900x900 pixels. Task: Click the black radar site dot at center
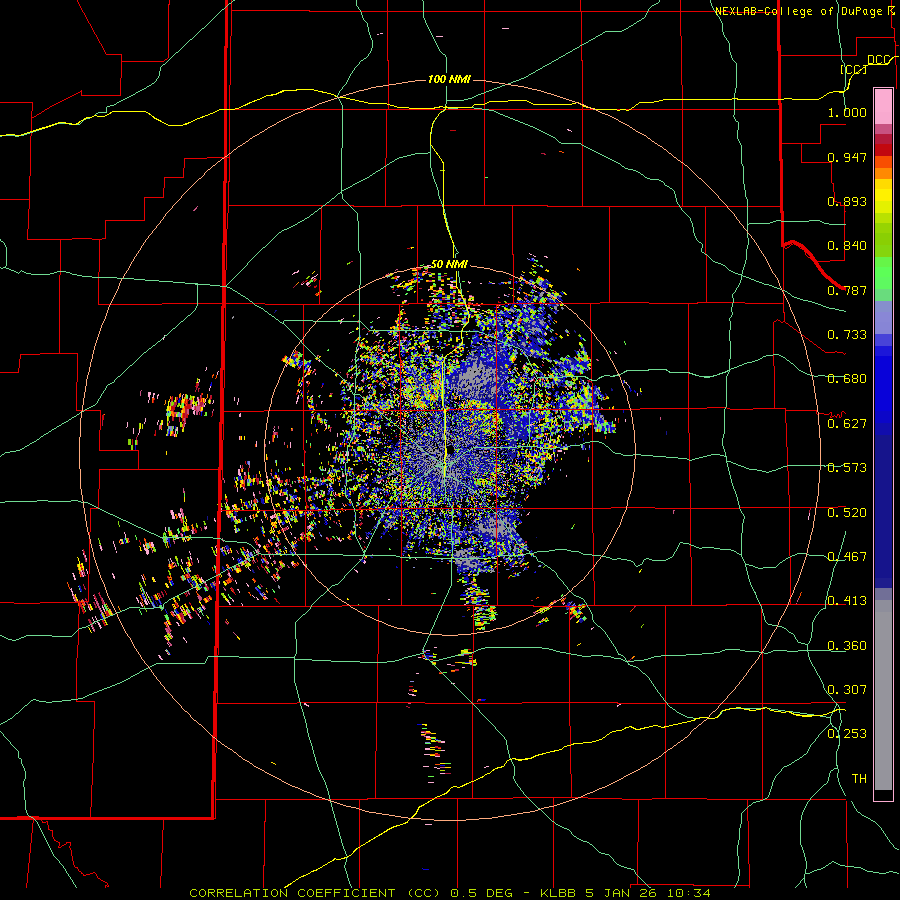point(452,449)
